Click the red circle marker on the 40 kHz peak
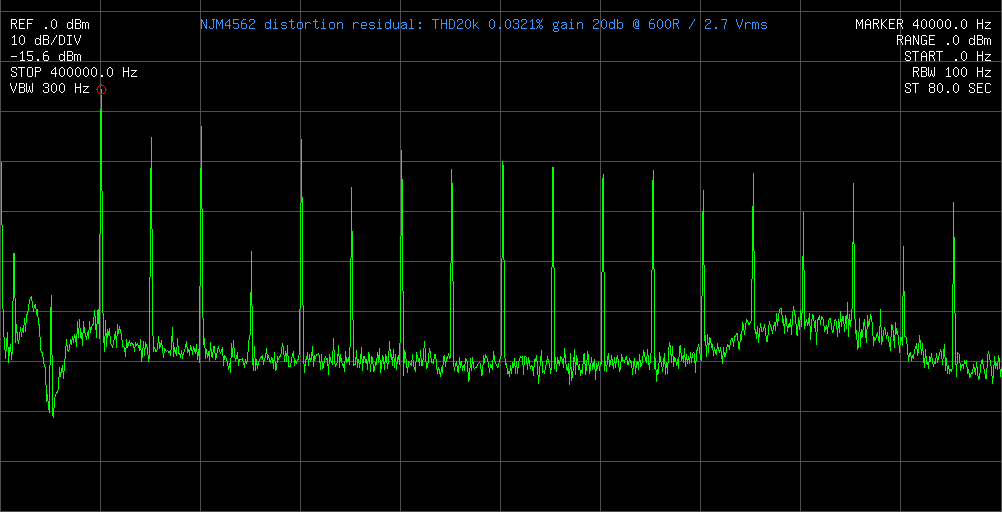The height and width of the screenshot is (512, 1002). (101, 90)
